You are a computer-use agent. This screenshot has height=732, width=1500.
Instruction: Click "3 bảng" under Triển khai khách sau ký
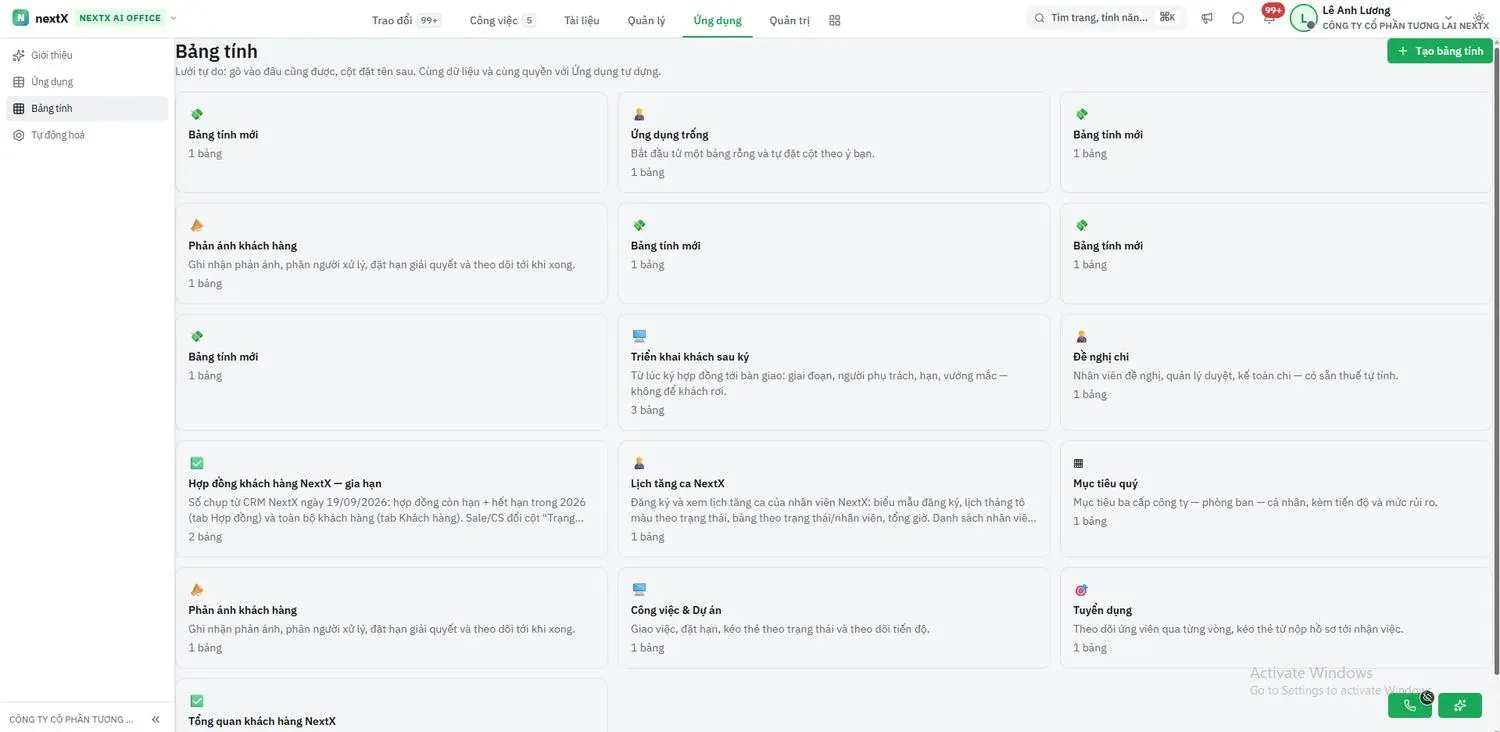[647, 410]
